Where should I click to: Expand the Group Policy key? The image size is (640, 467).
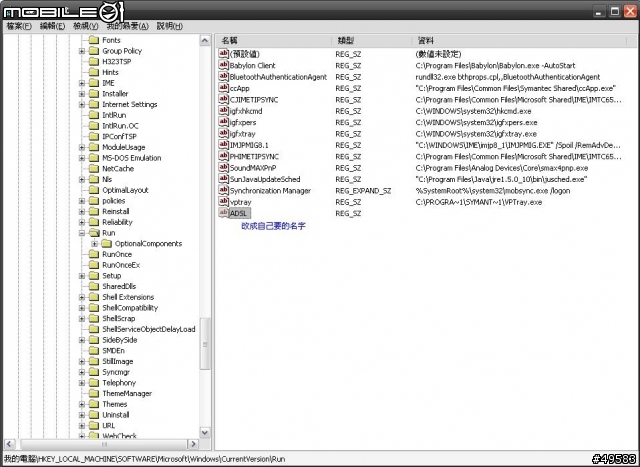tap(82, 51)
